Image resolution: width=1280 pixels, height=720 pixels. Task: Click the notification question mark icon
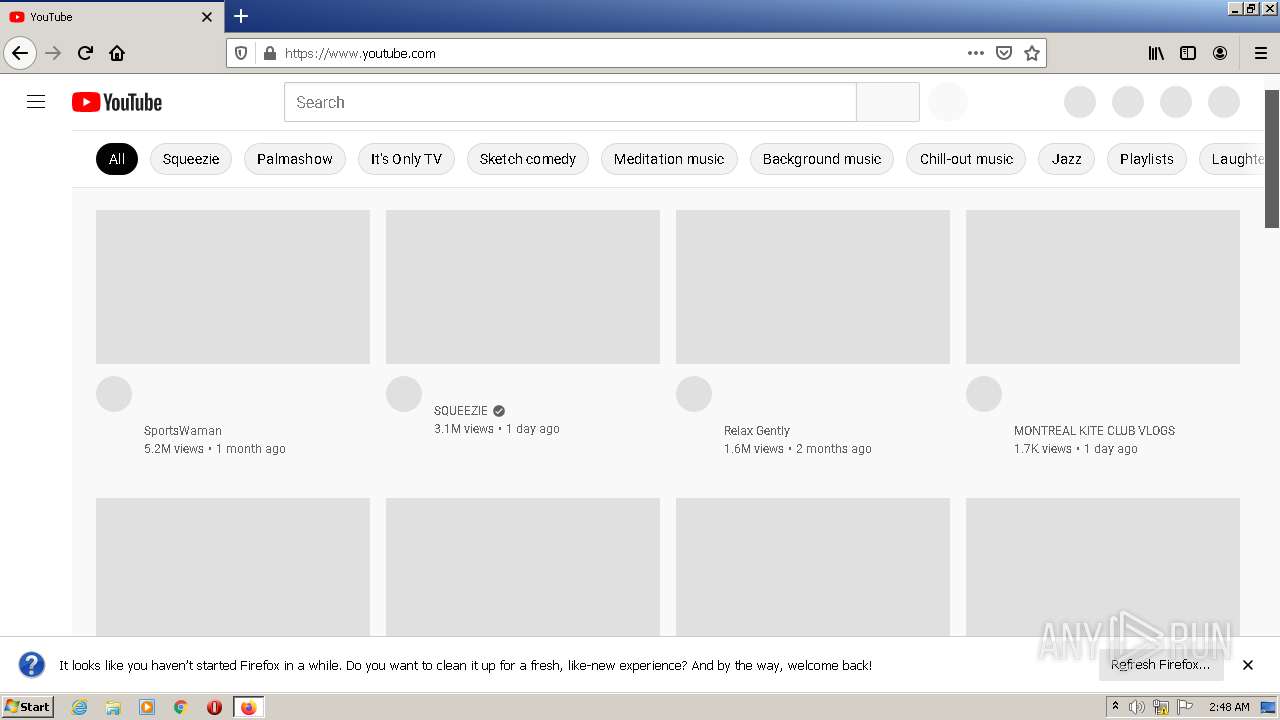[x=32, y=665]
